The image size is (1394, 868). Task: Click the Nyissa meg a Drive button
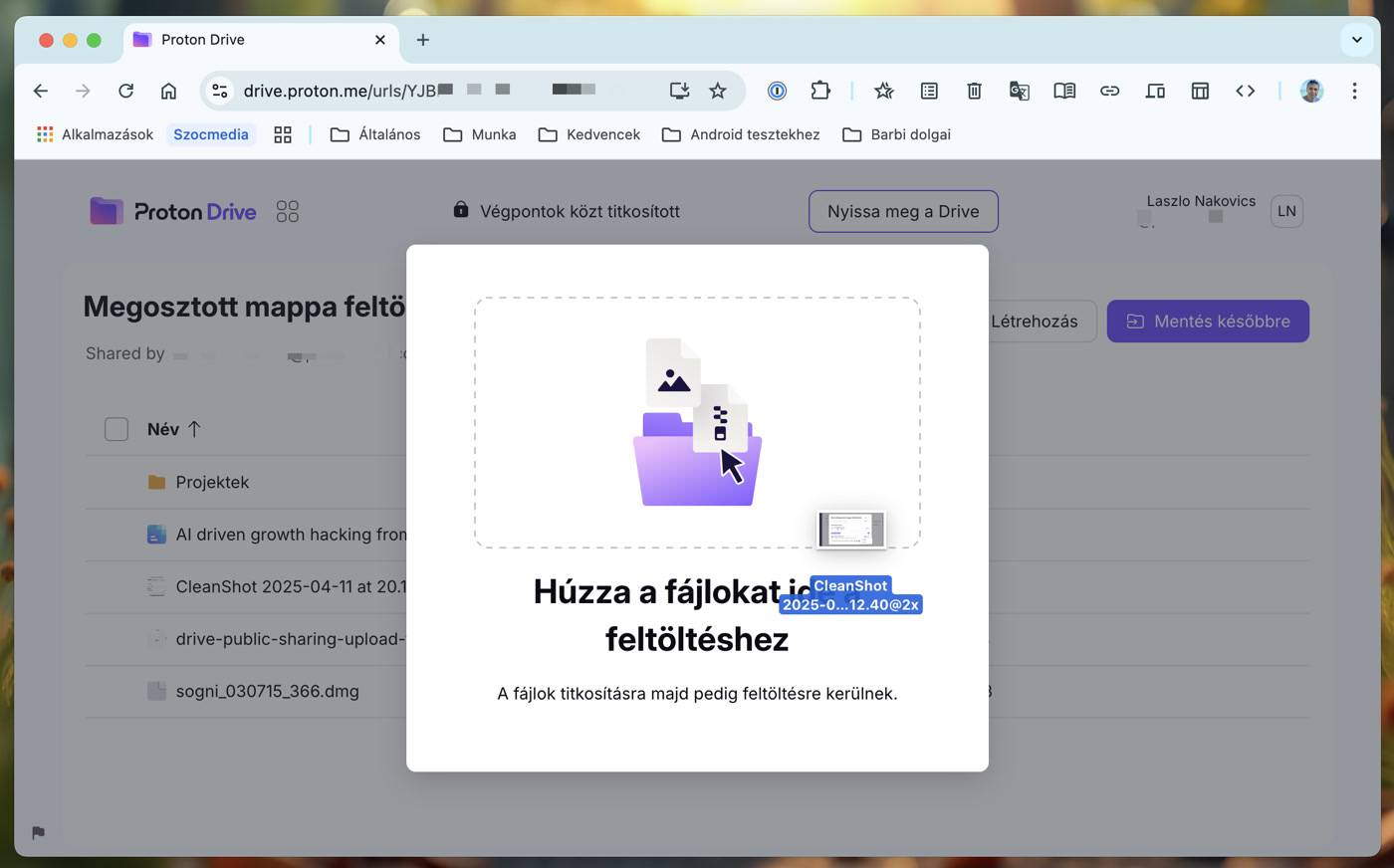(x=903, y=211)
